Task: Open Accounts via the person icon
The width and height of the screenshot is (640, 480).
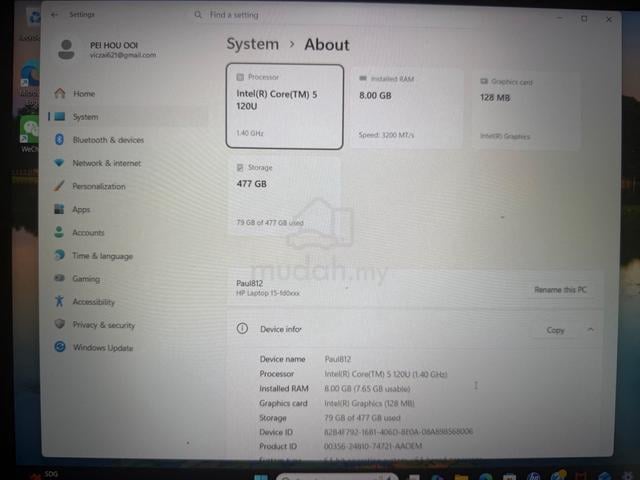Action: (x=59, y=232)
